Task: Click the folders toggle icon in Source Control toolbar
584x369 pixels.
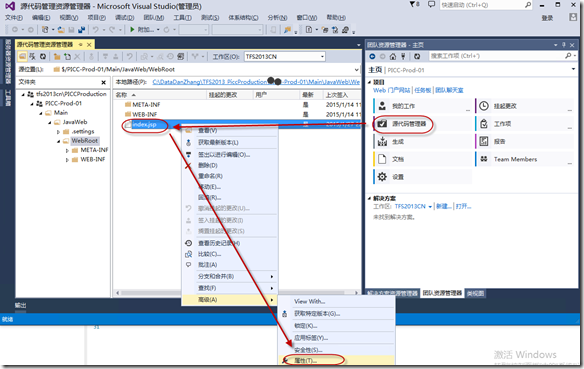Action: click(x=22, y=57)
